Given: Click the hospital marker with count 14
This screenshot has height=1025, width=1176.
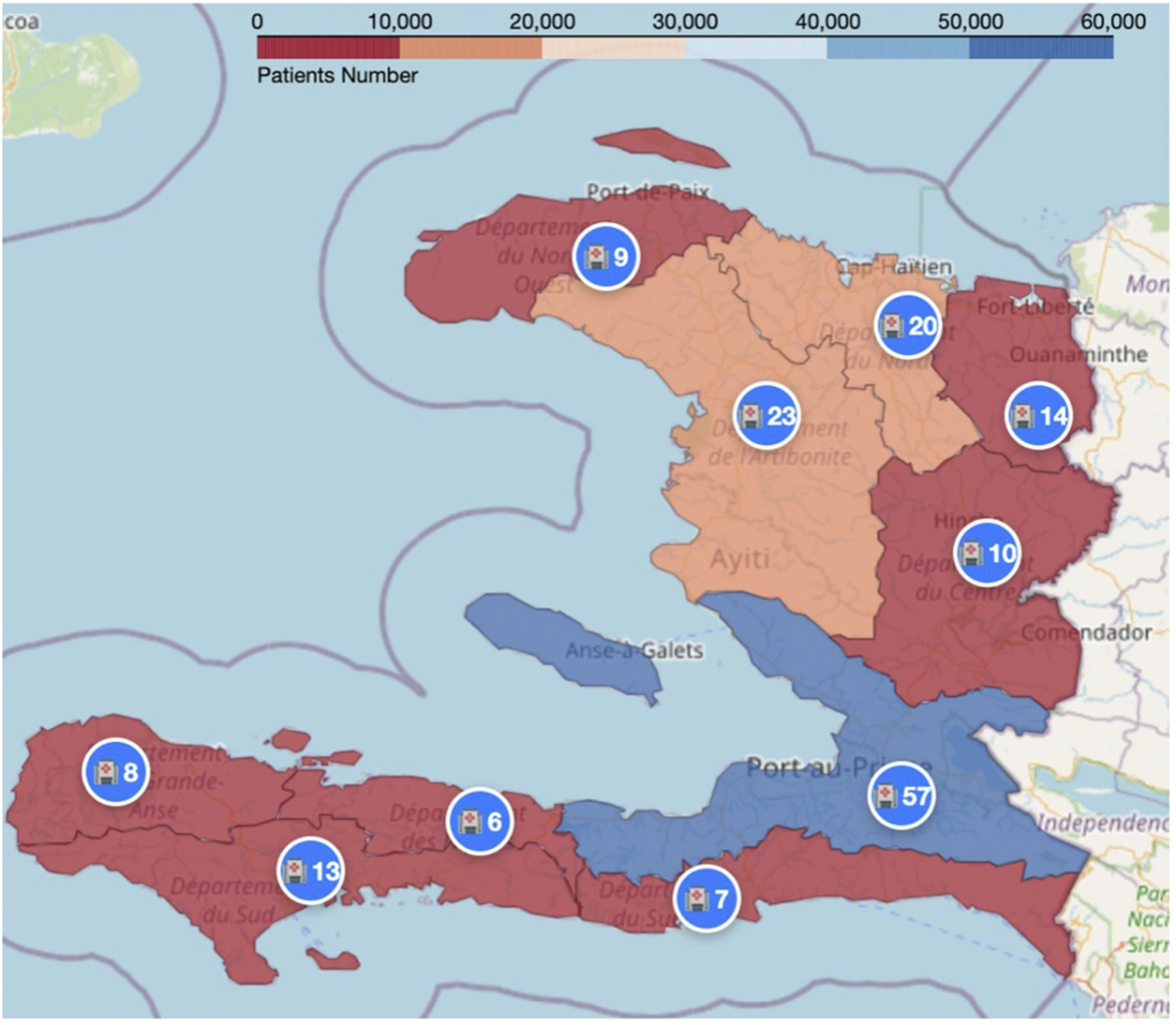Looking at the screenshot, I should pos(1038,416).
